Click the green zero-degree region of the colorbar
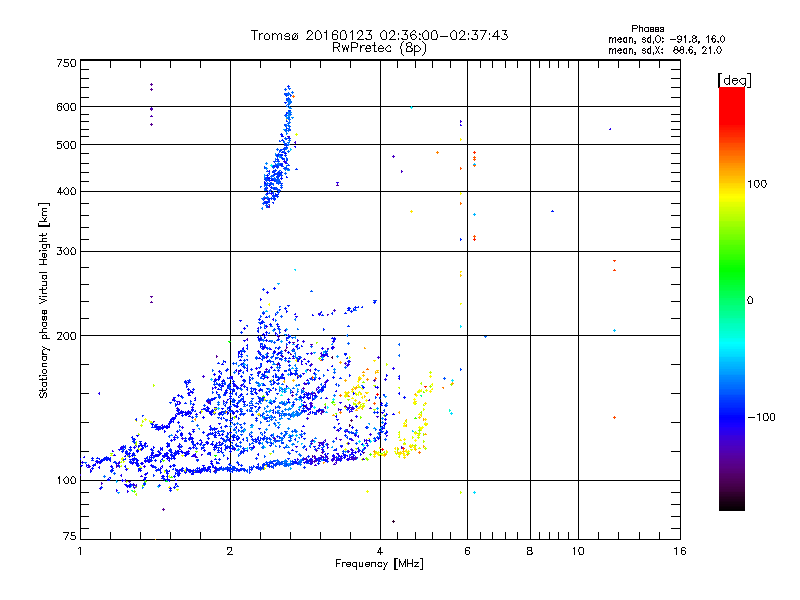The width and height of the screenshot is (800, 600). click(x=732, y=299)
